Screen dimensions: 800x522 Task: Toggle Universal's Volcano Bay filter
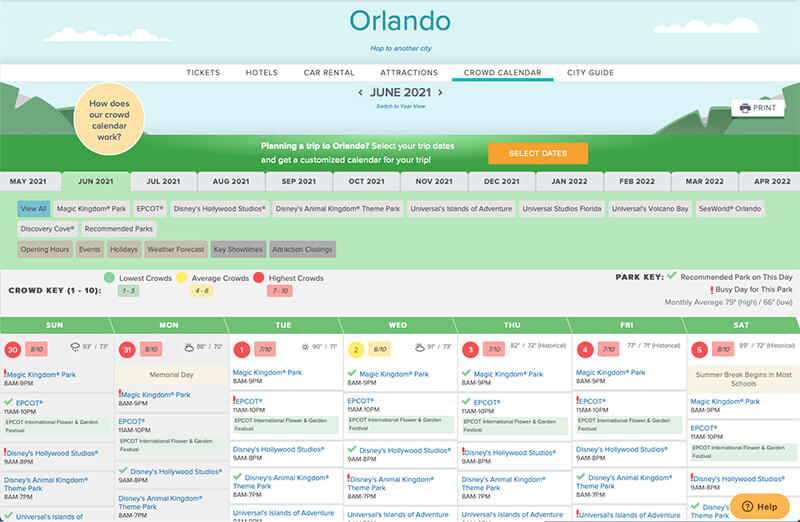tap(650, 209)
